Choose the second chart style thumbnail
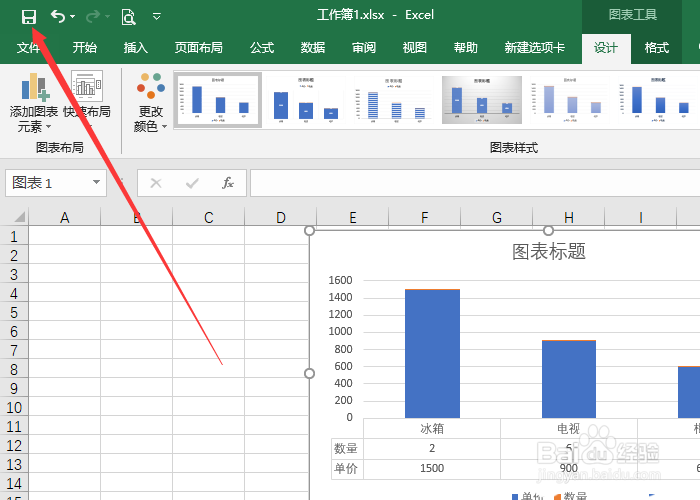 (305, 100)
